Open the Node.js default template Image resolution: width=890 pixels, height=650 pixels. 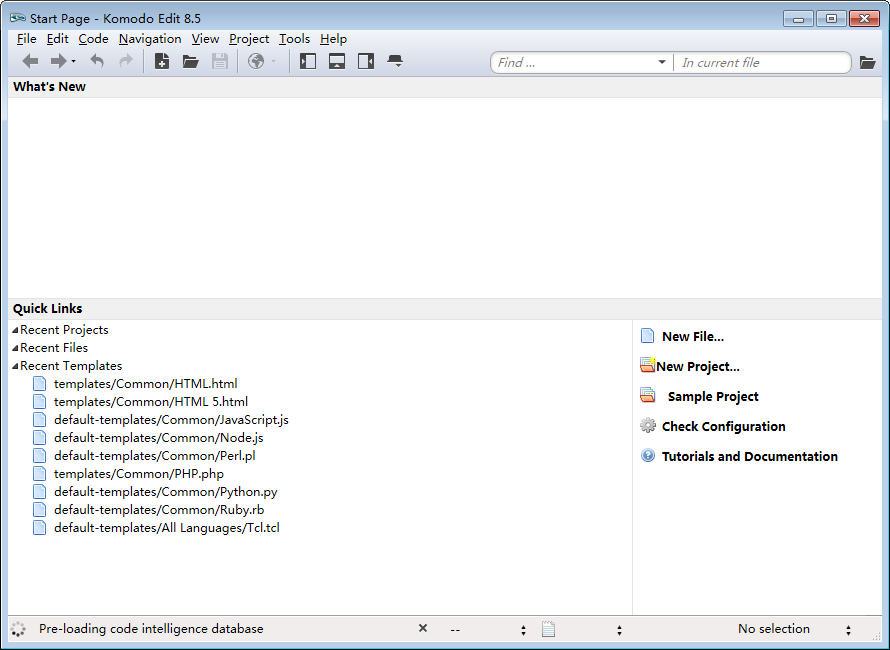(x=158, y=438)
